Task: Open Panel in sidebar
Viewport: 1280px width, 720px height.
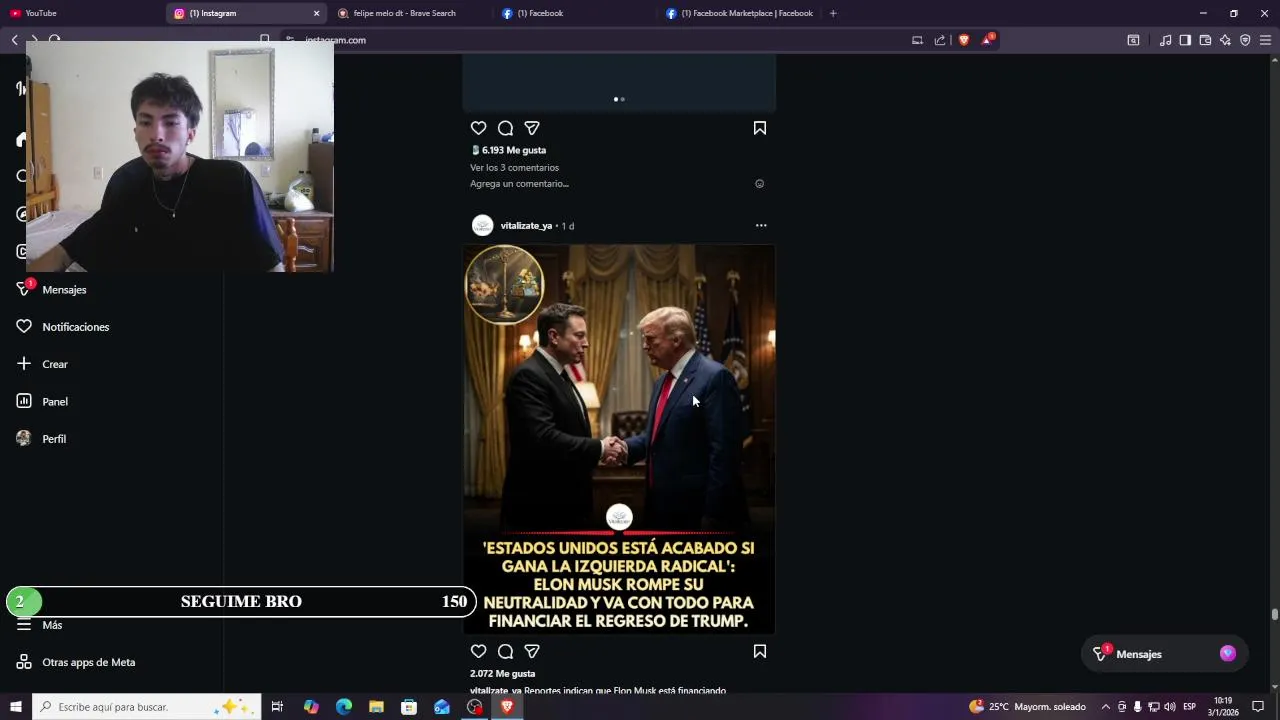Action: click(x=42, y=401)
